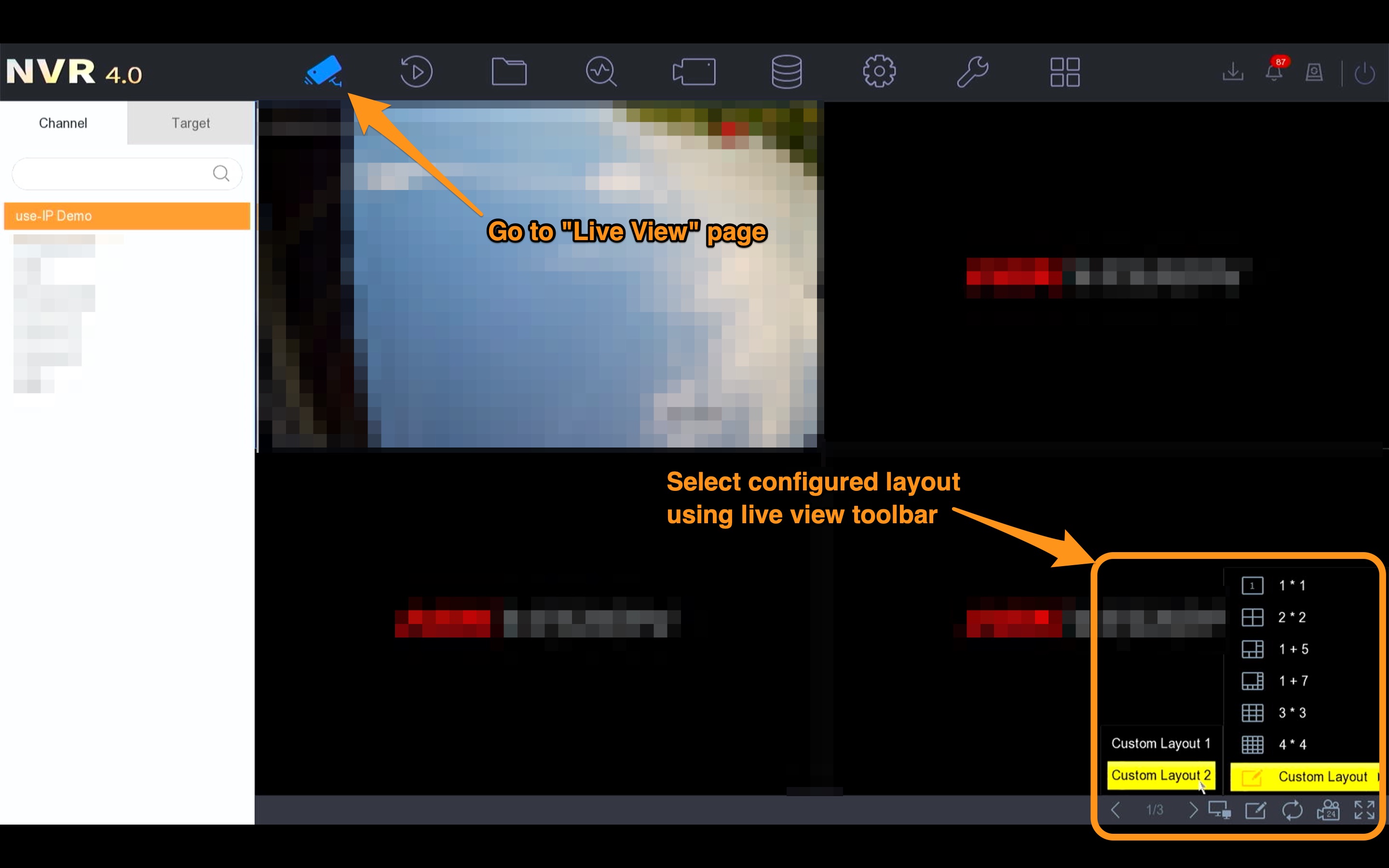Select Custom Layout 2 preset

[x=1161, y=775]
